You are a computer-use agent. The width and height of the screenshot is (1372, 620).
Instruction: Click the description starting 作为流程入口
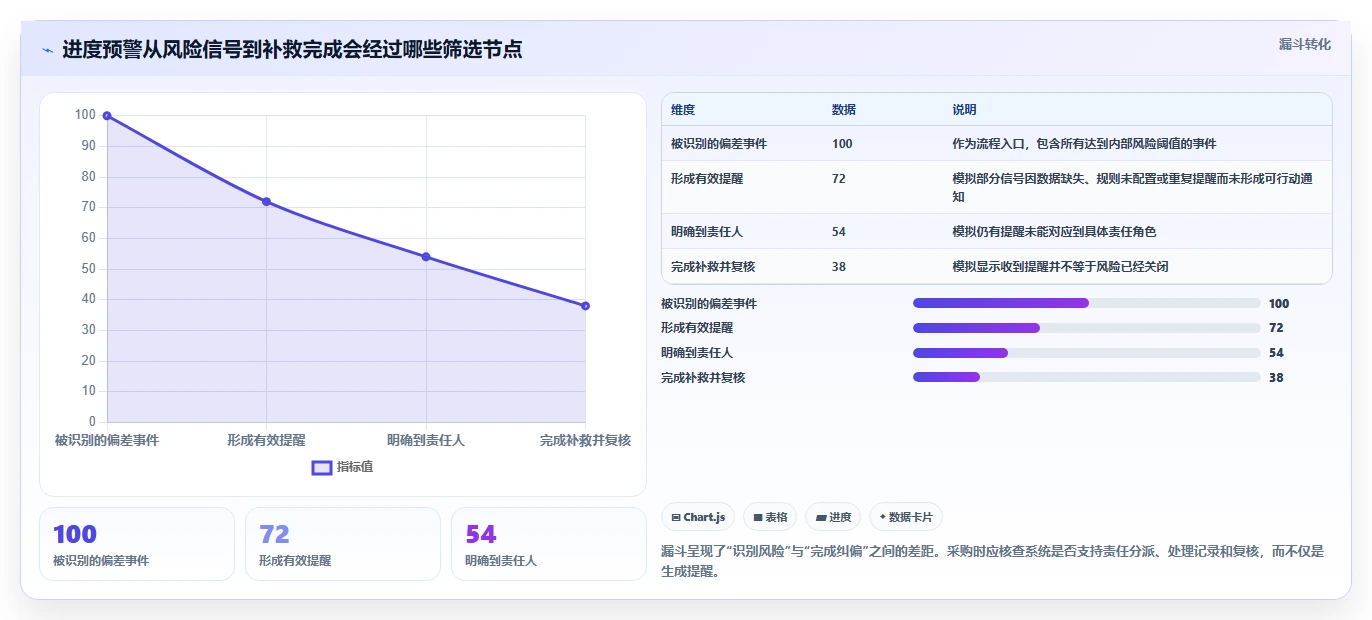coord(1085,144)
